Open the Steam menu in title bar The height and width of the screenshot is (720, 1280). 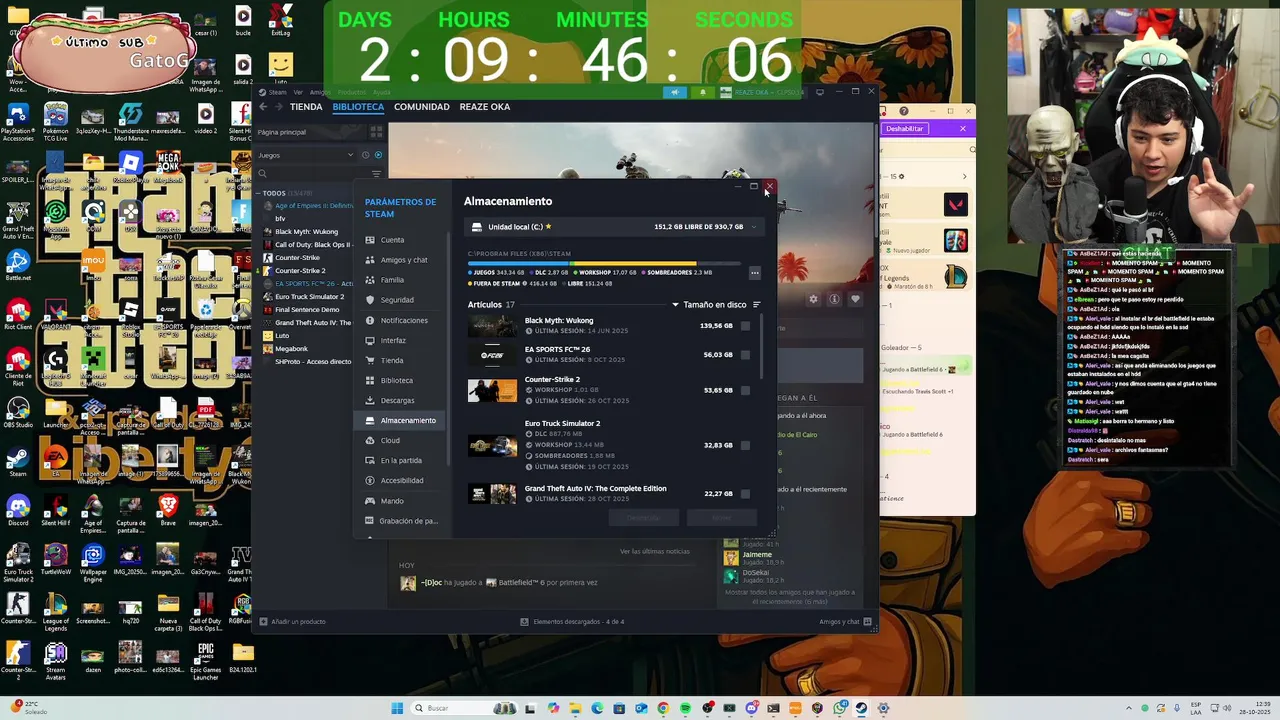pyautogui.click(x=277, y=92)
